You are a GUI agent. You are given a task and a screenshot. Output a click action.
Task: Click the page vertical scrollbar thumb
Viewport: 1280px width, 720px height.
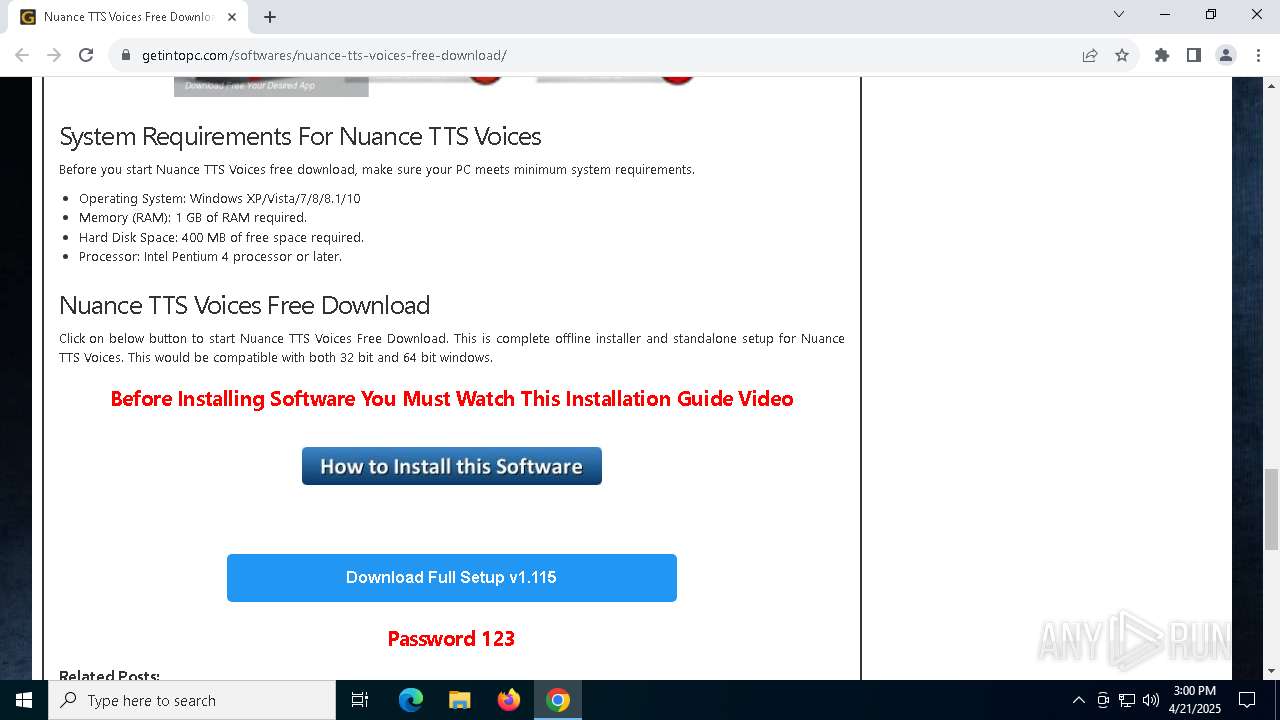click(x=1271, y=509)
